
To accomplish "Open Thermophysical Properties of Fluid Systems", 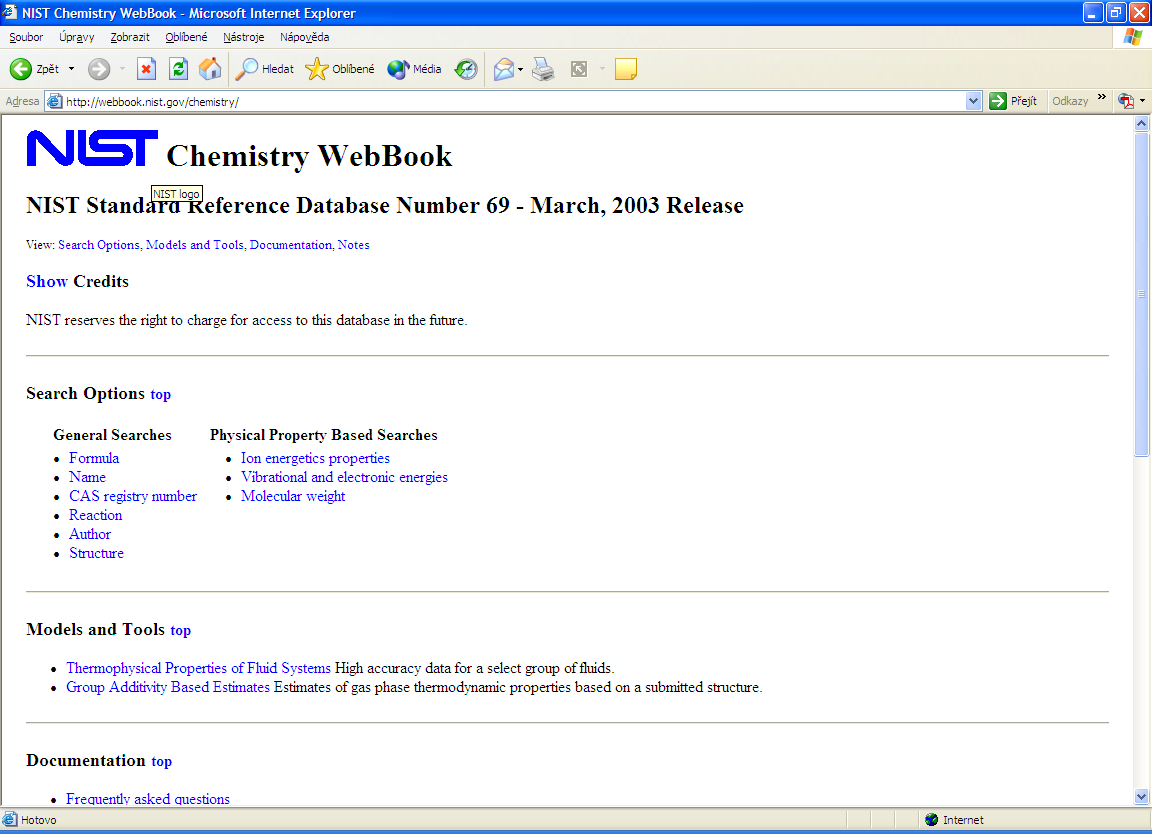I will 198,668.
